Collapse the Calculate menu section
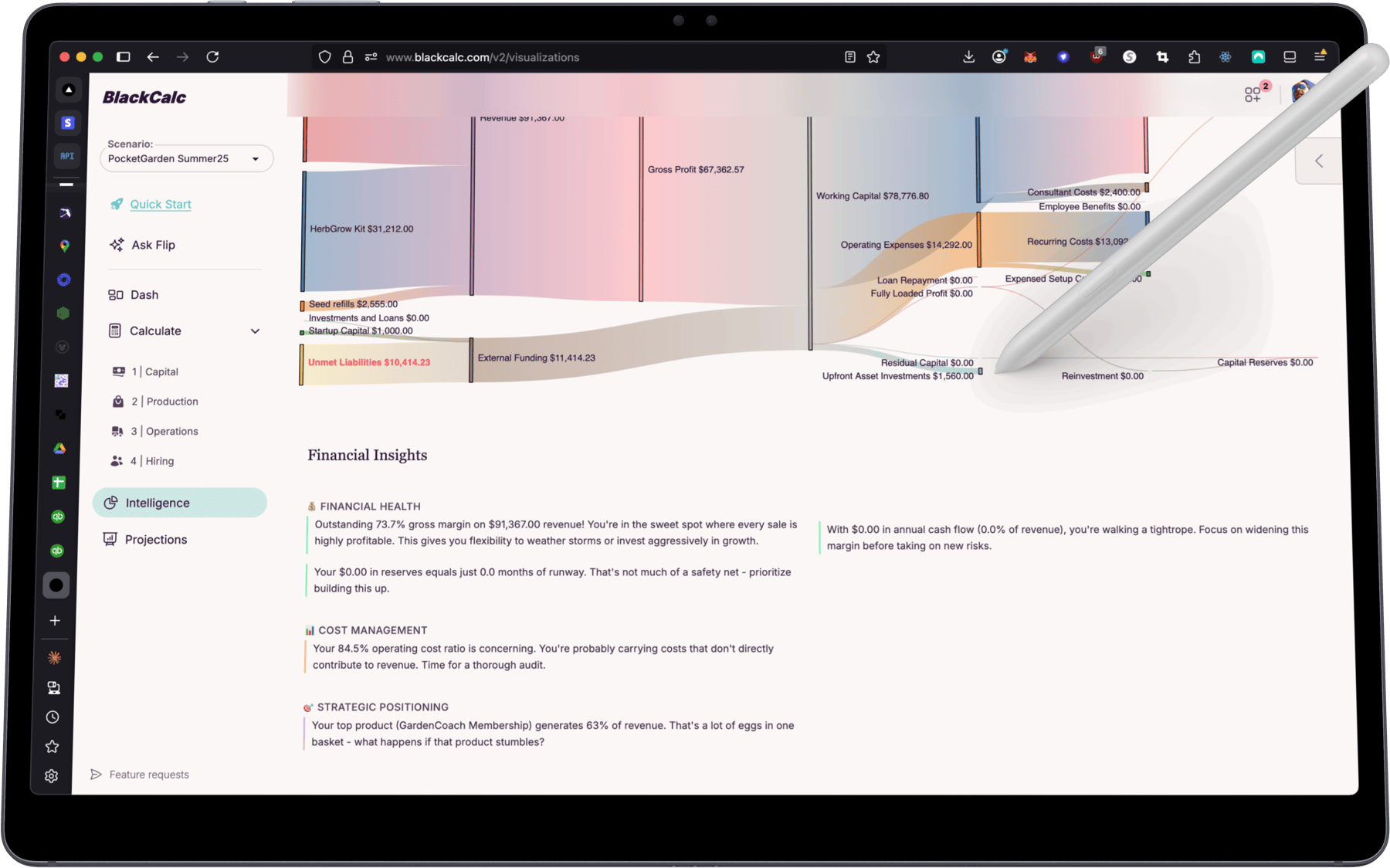Image resolution: width=1390 pixels, height=868 pixels. pyautogui.click(x=255, y=331)
